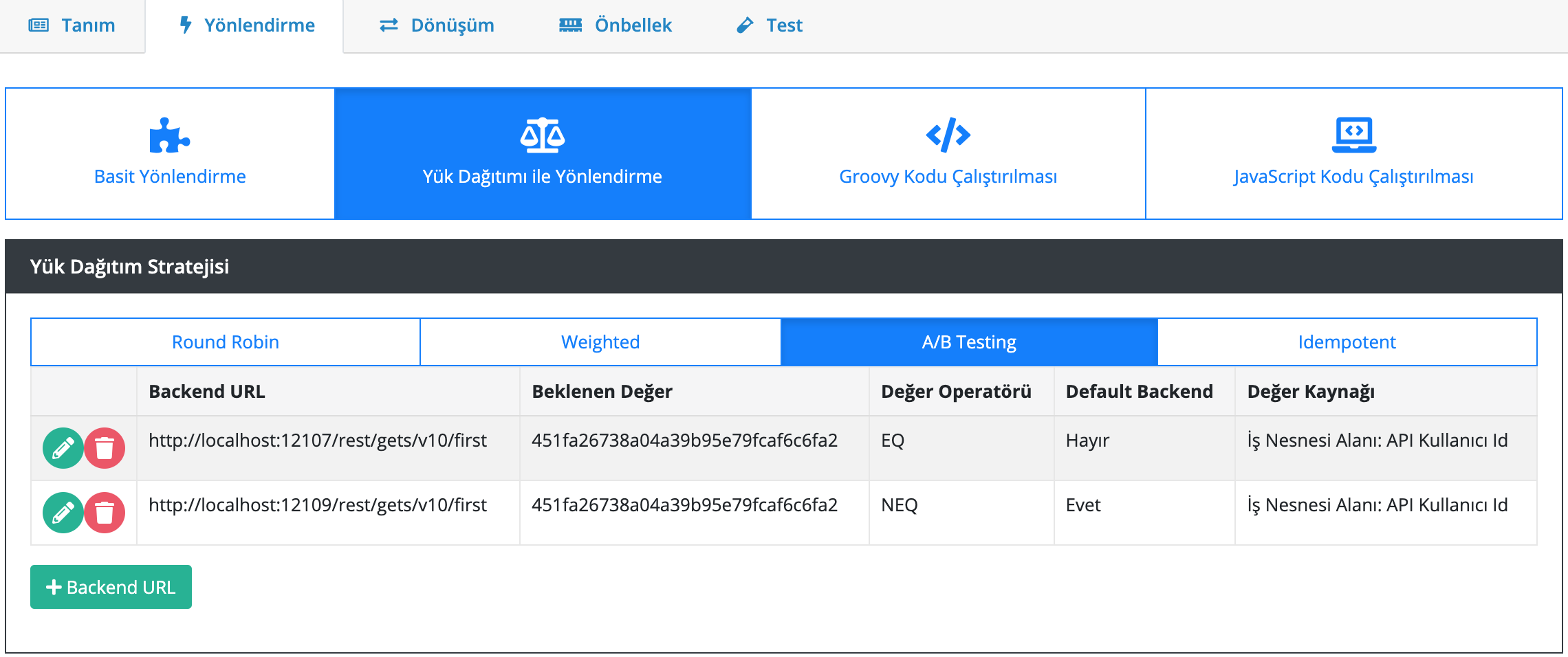Edit the localhost:12107 backend row
This screenshot has width=1568, height=657.
(x=63, y=449)
